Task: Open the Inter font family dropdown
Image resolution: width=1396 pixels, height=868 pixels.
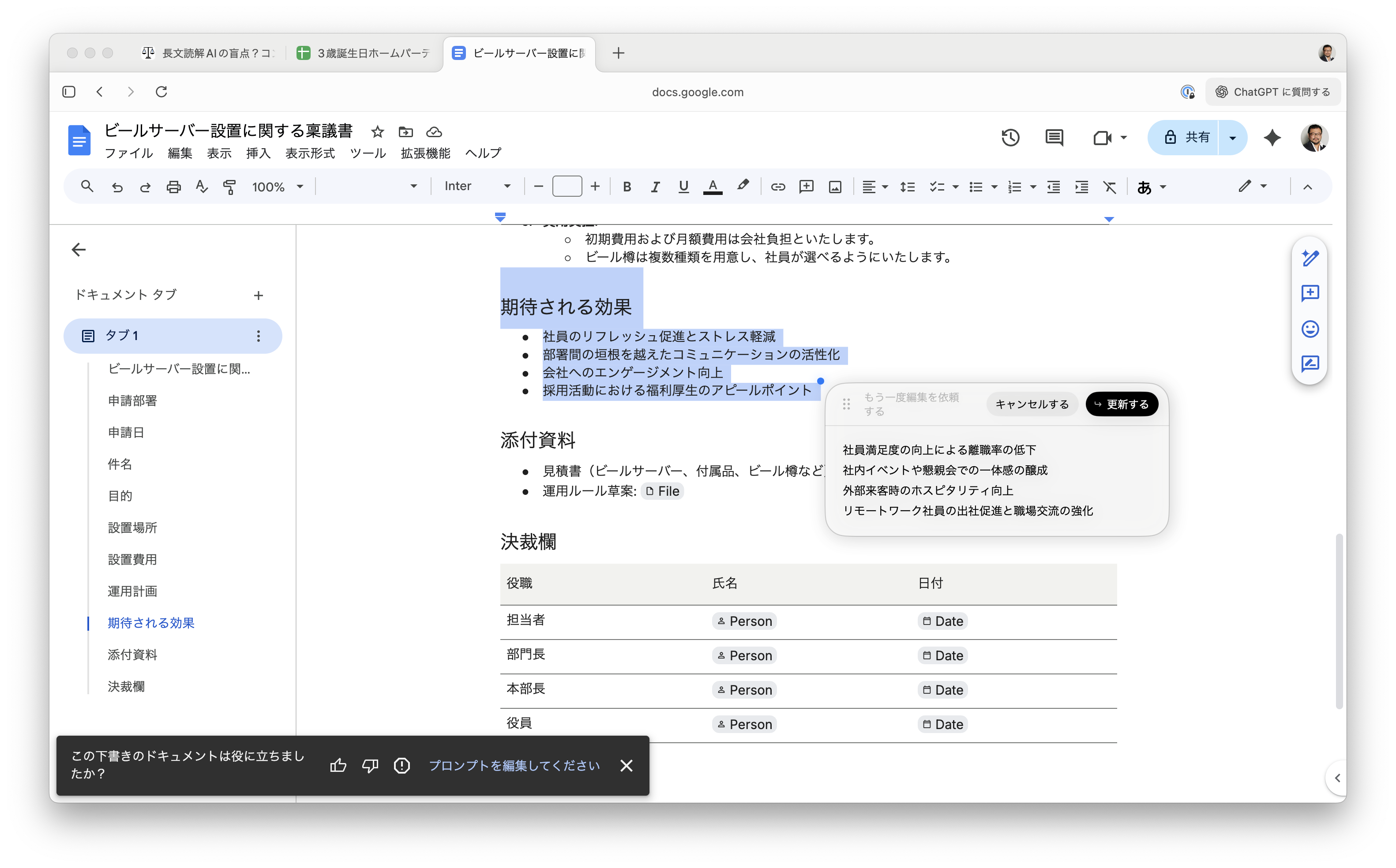Action: click(x=478, y=185)
